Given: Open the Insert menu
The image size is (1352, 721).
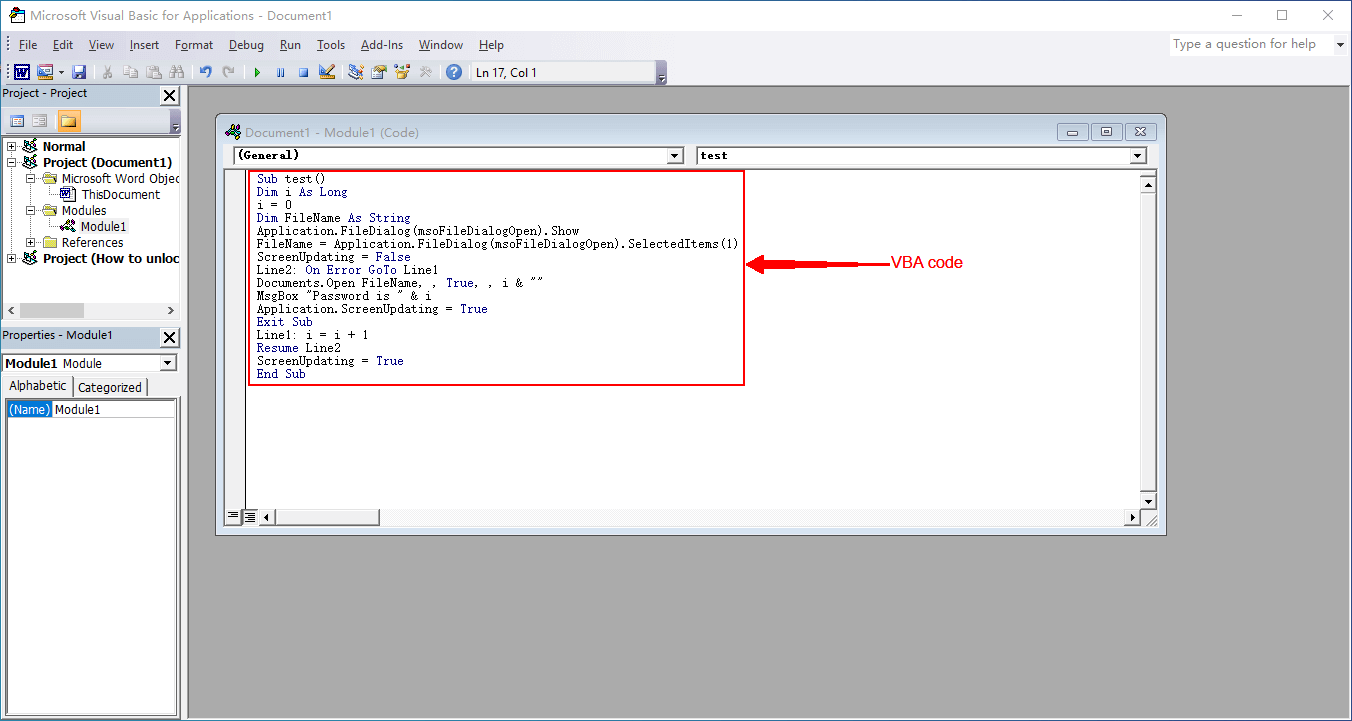Looking at the screenshot, I should pos(144,45).
